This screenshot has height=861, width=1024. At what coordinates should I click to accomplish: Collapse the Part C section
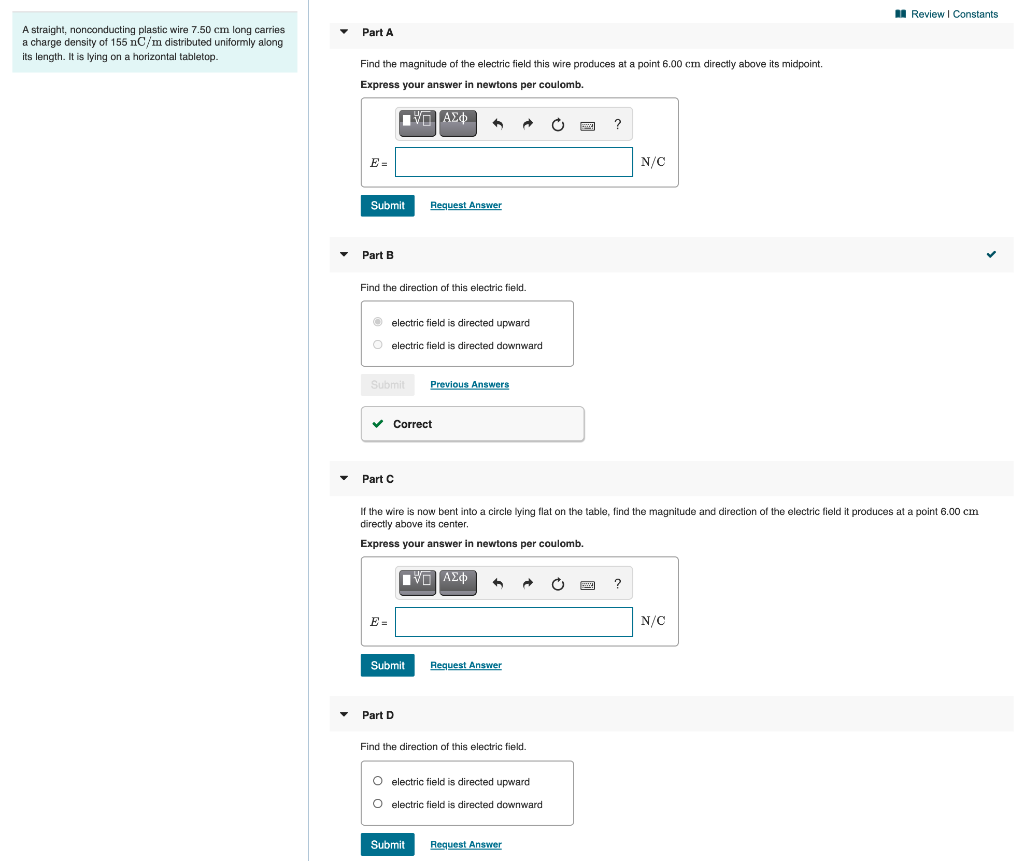[343, 479]
